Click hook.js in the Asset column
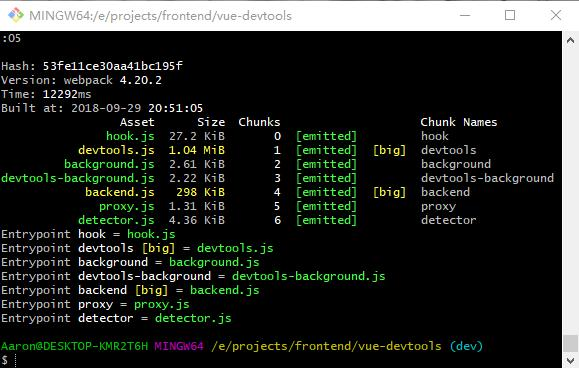The image size is (579, 368). click(130, 136)
